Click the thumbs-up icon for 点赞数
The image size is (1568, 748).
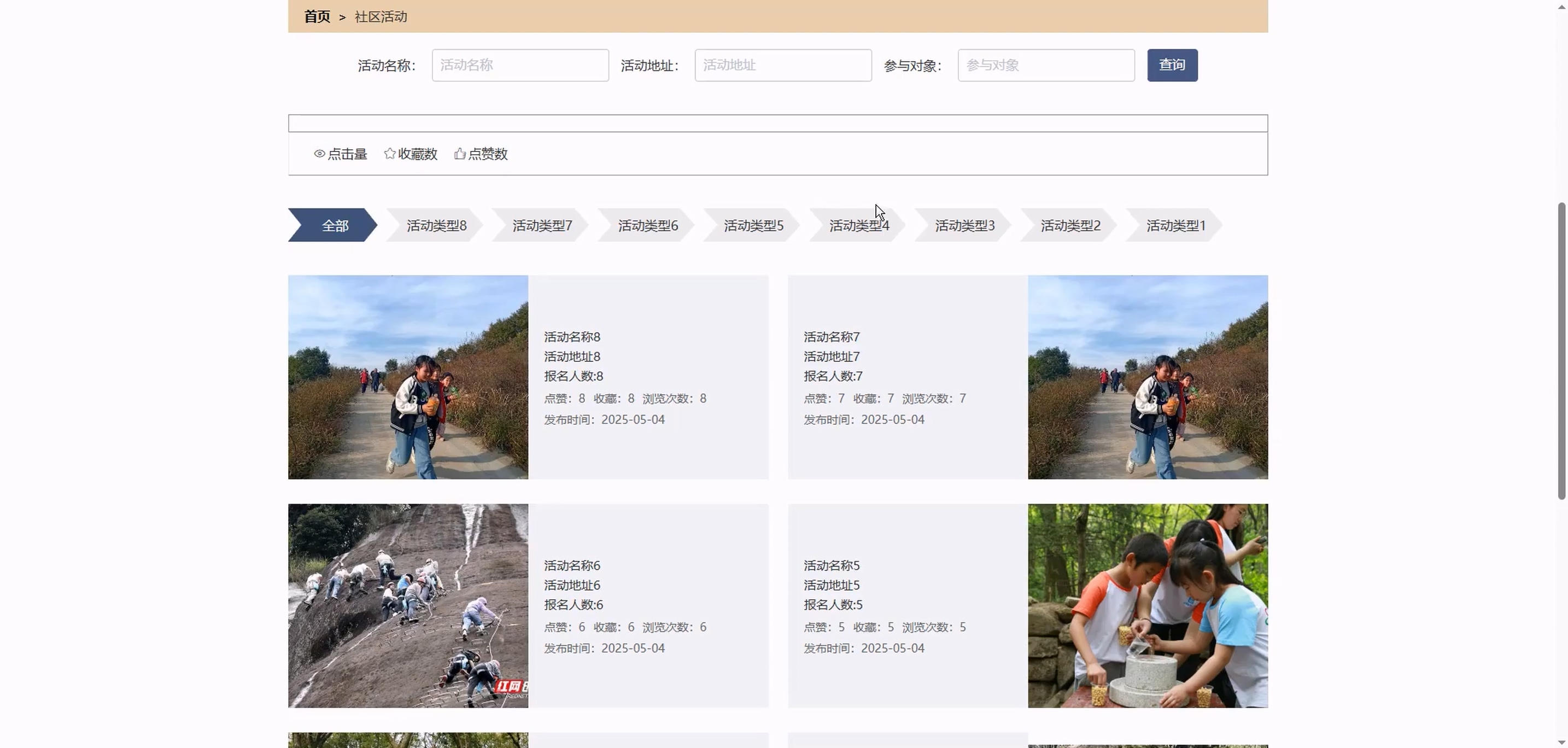click(460, 154)
